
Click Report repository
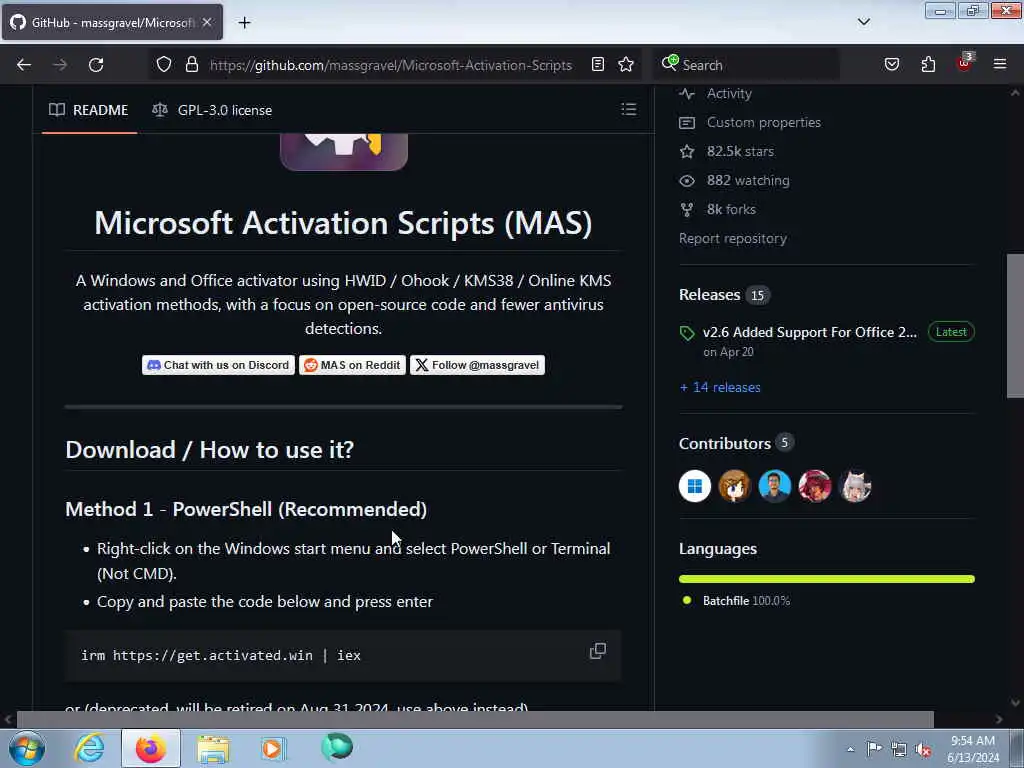pyautogui.click(x=733, y=238)
